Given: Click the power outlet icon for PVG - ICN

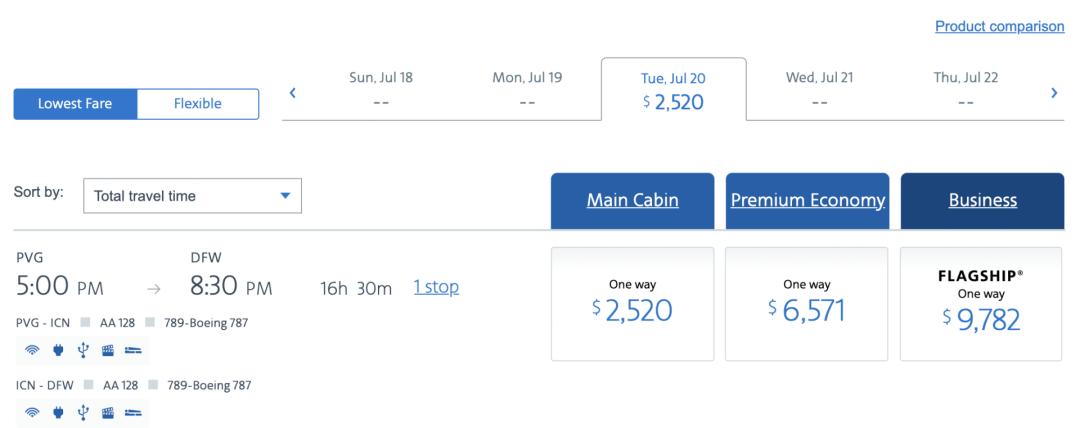Looking at the screenshot, I should [57, 350].
